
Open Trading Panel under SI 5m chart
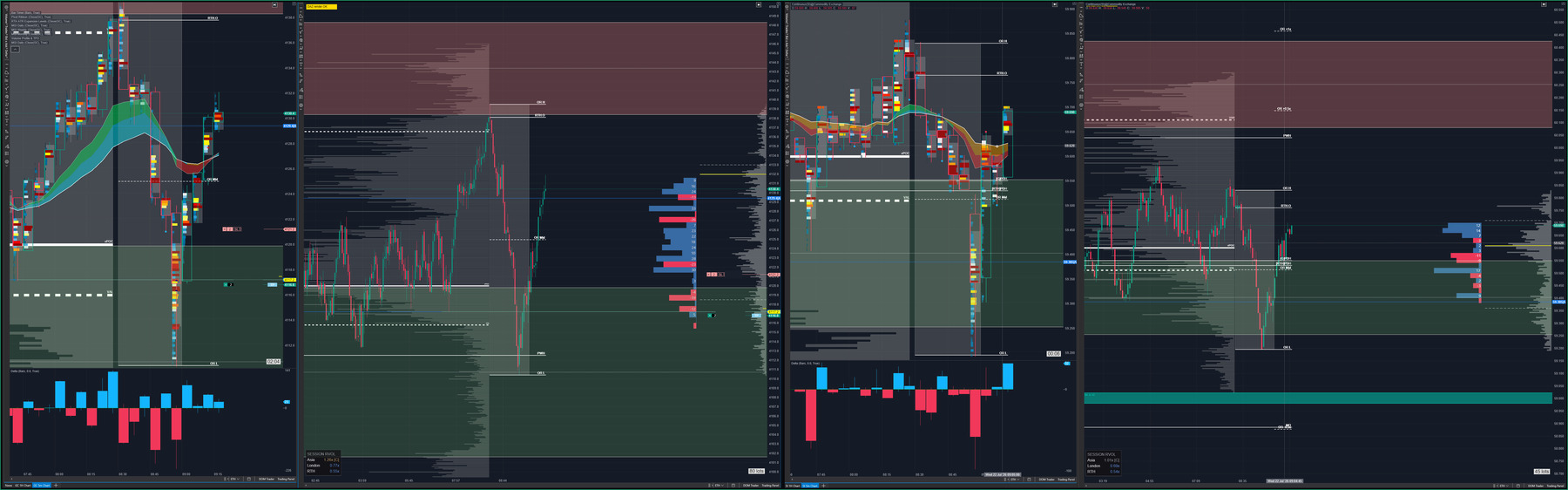pyautogui.click(x=1066, y=480)
